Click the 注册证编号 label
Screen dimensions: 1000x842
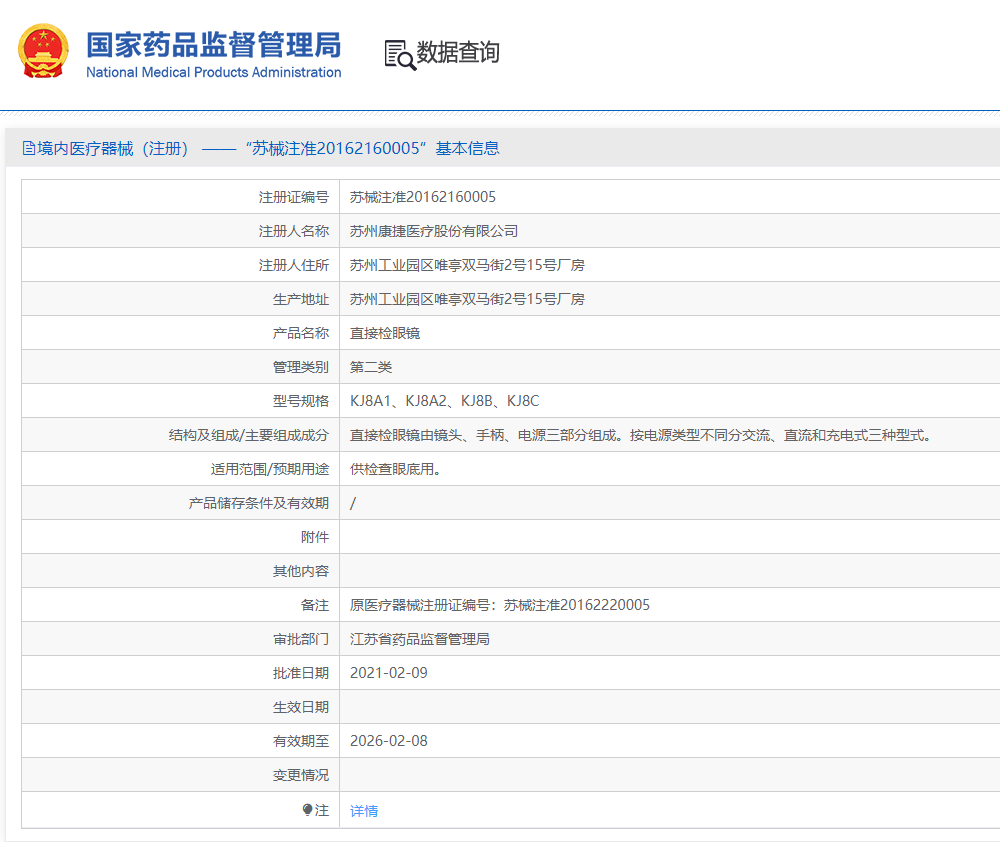(x=293, y=197)
